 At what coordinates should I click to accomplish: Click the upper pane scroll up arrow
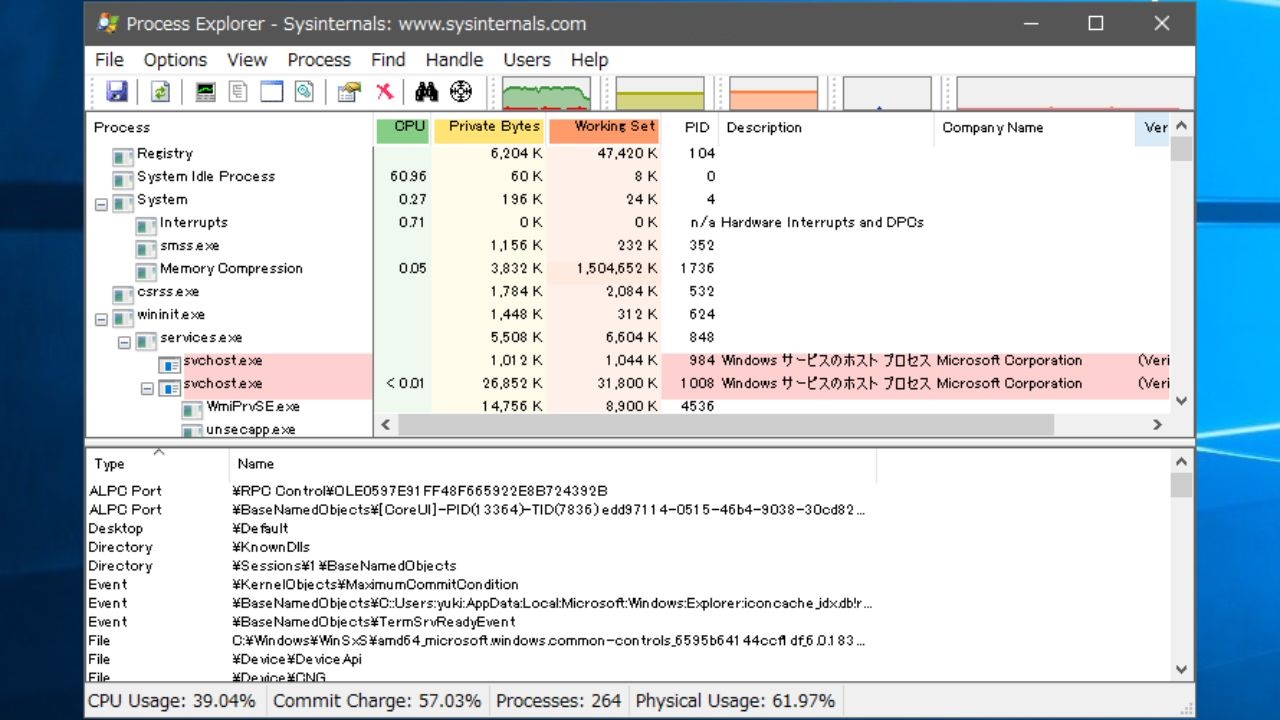click(x=1182, y=127)
